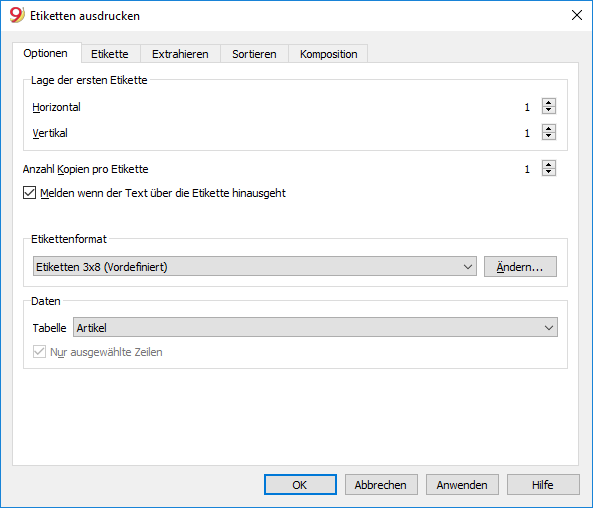This screenshot has width=593, height=508.
Task: Uncheck Melden wenn der Text hinausgeht
Action: 29,193
